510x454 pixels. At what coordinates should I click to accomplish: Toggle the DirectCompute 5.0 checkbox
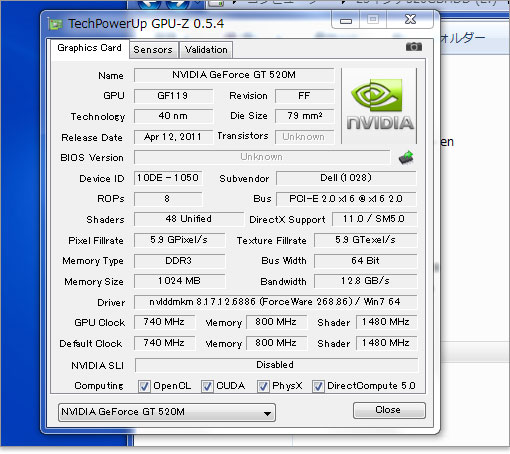click(x=318, y=386)
